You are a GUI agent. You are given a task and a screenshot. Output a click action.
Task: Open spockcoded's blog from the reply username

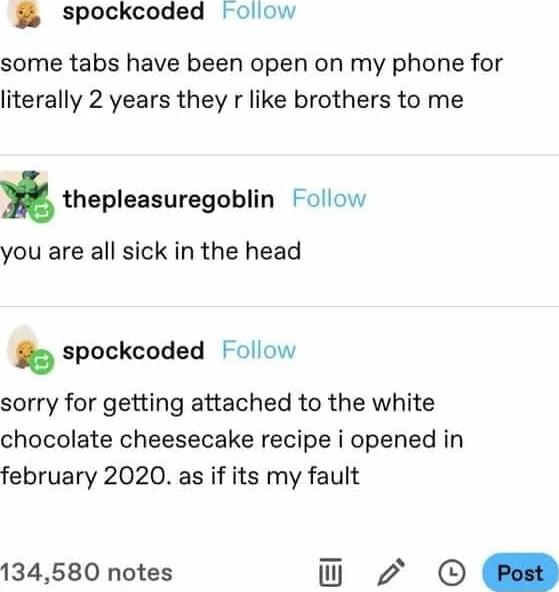134,351
